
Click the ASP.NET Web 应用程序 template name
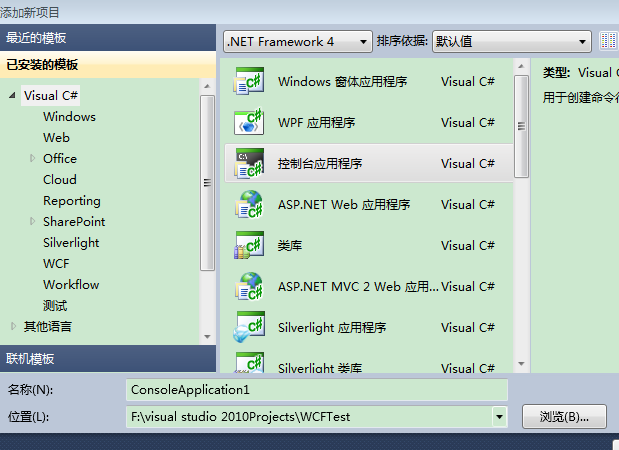[344, 204]
